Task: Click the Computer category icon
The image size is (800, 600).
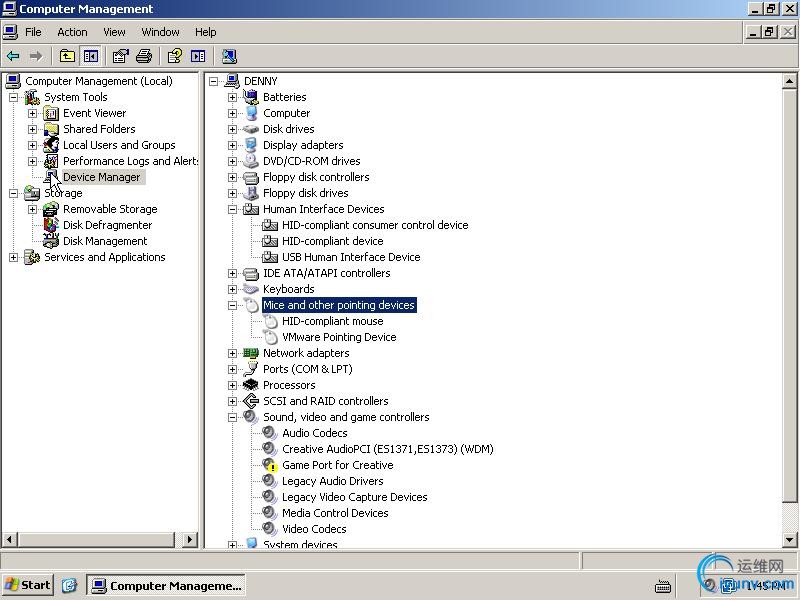Action: coord(251,113)
